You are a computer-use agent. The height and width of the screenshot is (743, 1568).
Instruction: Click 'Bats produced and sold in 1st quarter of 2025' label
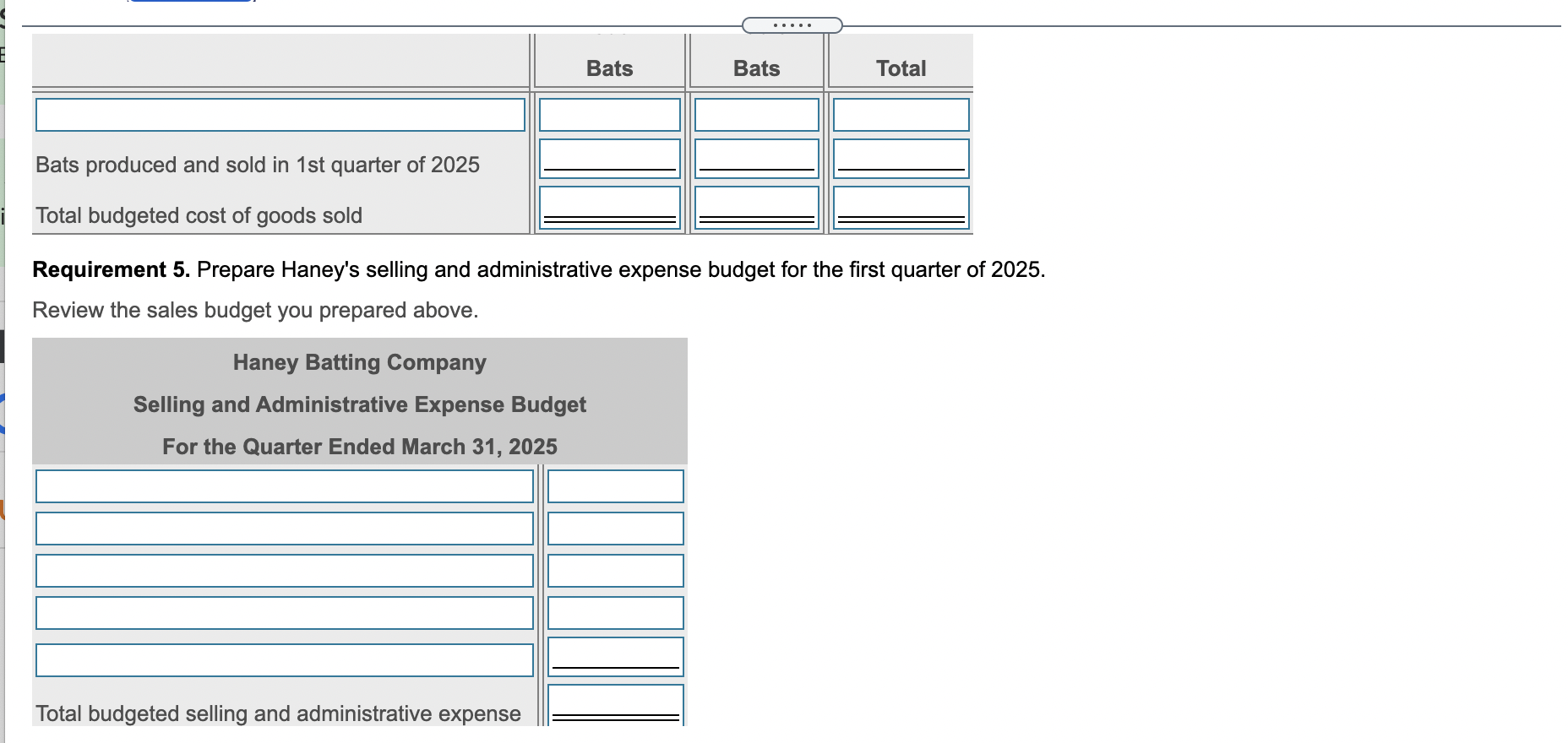pos(258,165)
